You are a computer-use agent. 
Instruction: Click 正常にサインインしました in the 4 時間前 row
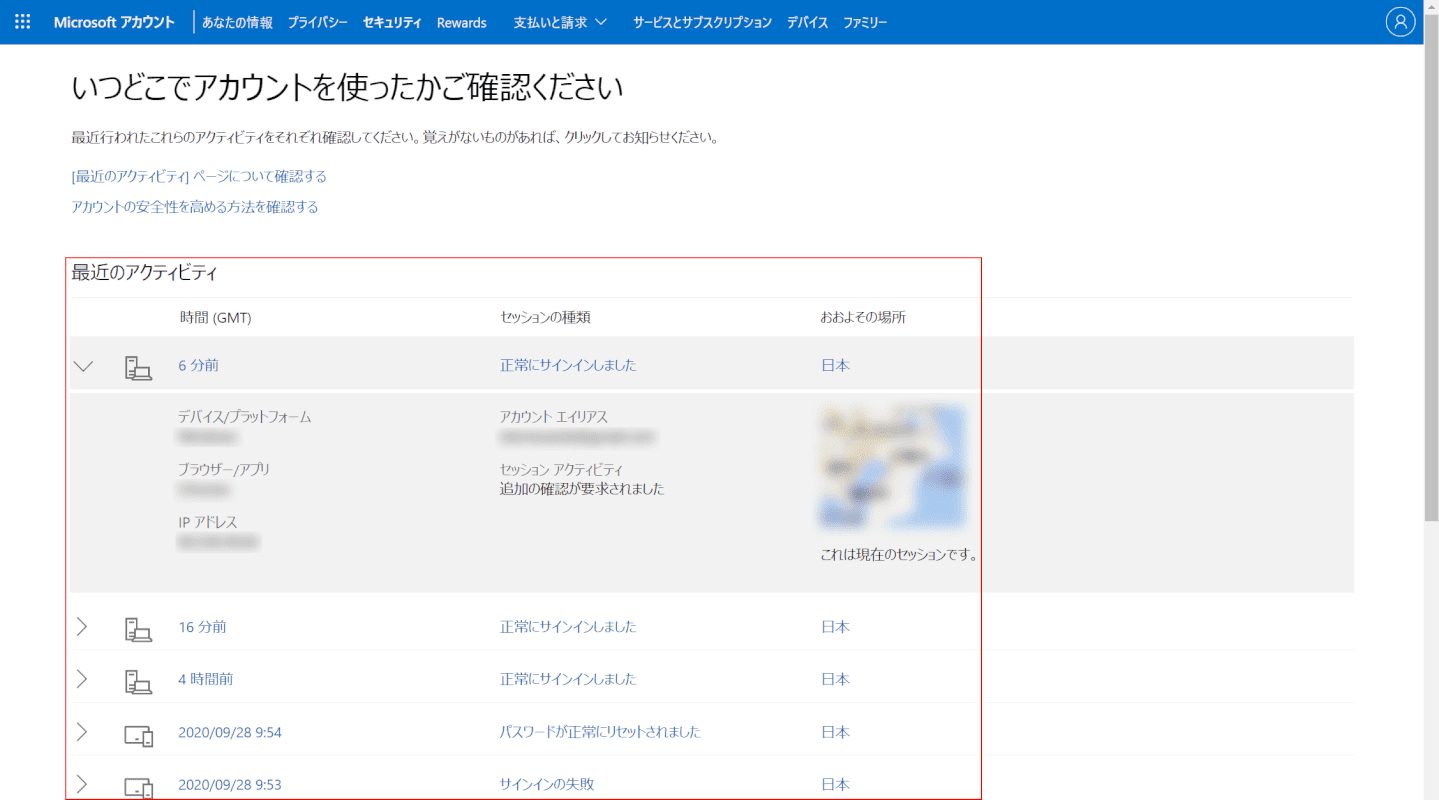[x=568, y=679]
